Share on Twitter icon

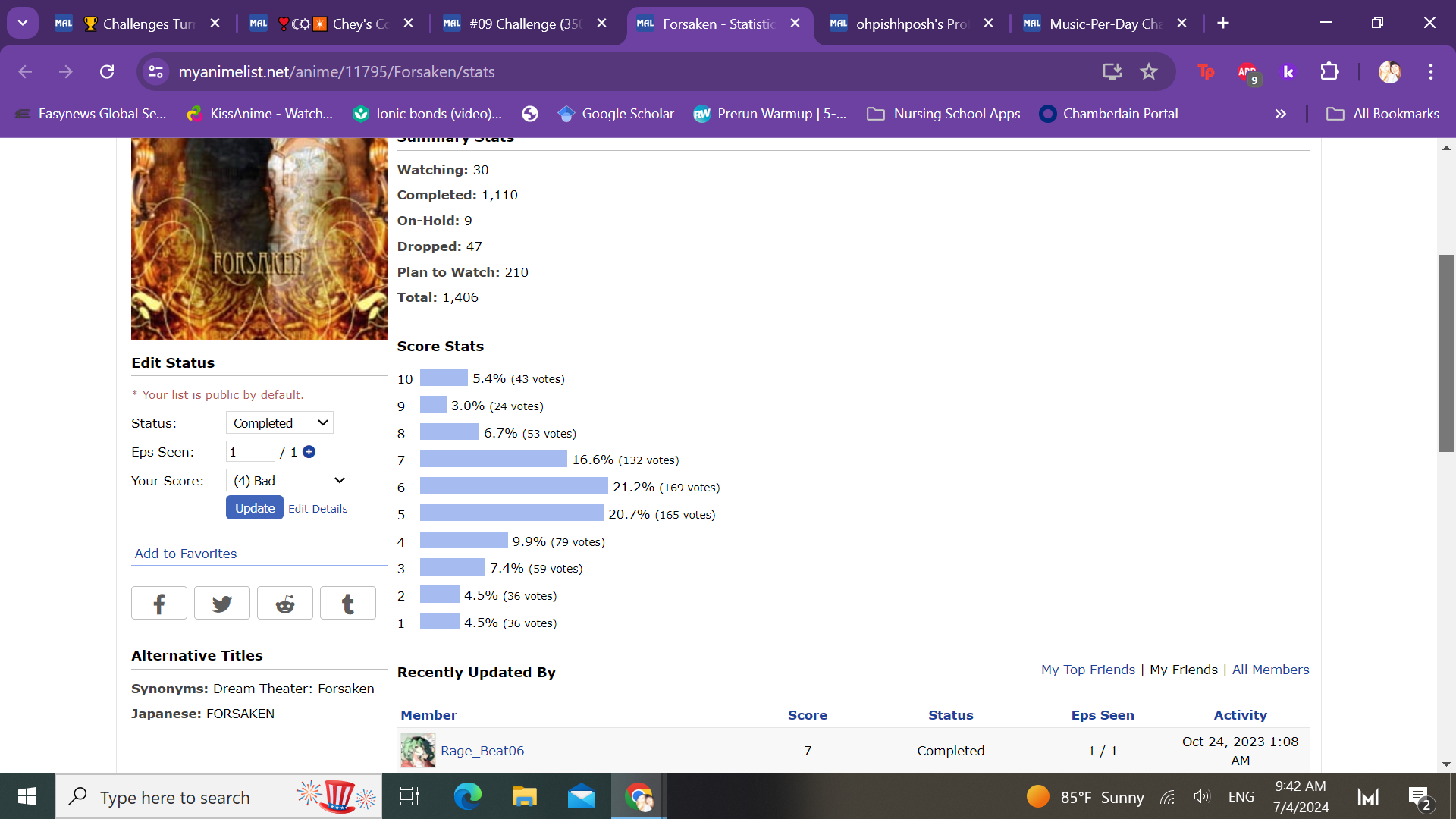pyautogui.click(x=222, y=604)
